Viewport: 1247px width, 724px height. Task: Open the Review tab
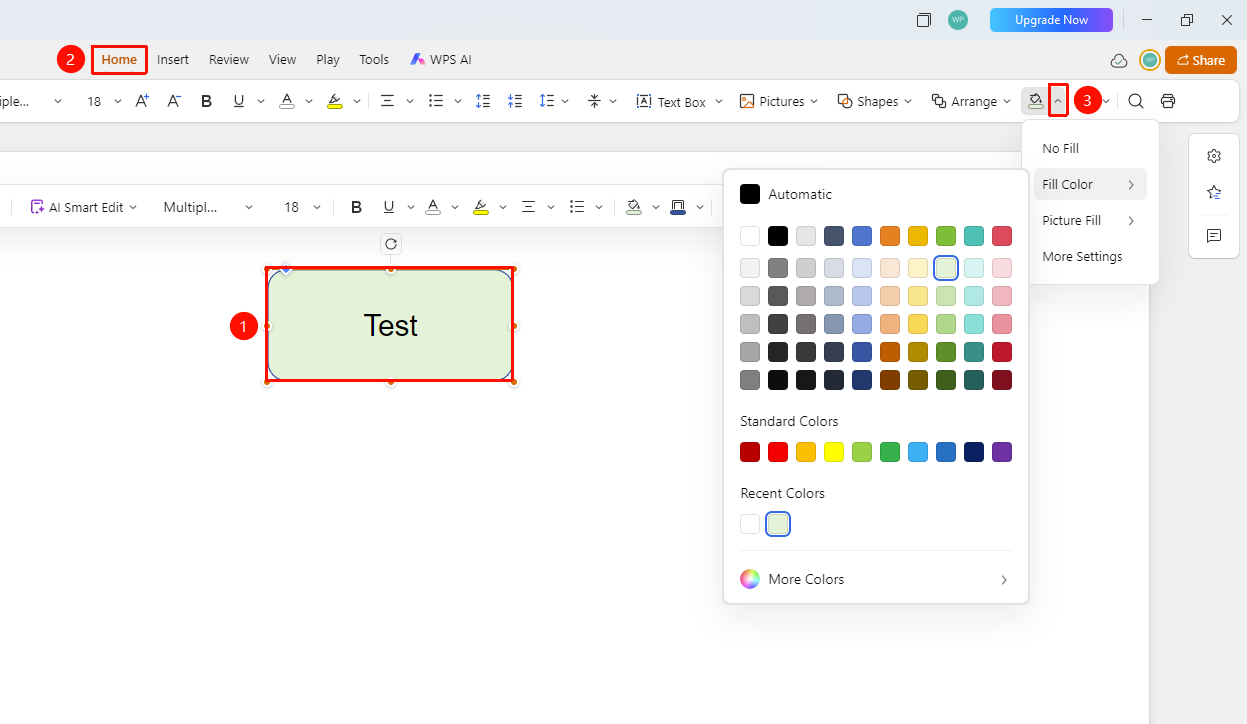pos(229,60)
